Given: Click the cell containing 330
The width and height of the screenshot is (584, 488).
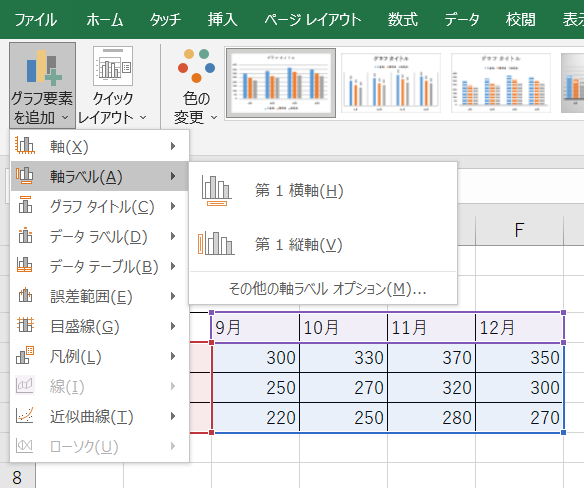Looking at the screenshot, I should coord(343,358).
